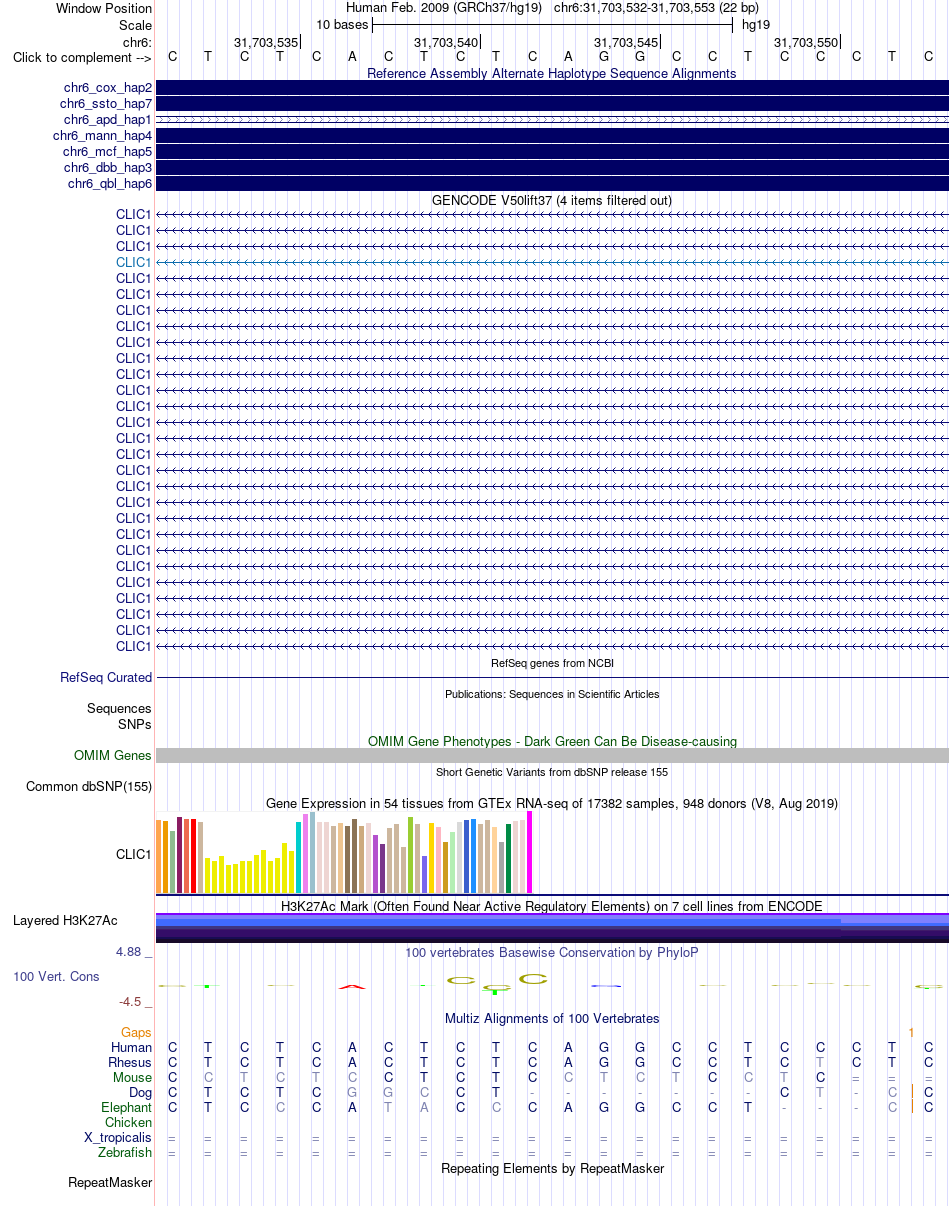Click position marker 31,703,535
The height and width of the screenshot is (1206, 950).
click(x=266, y=42)
